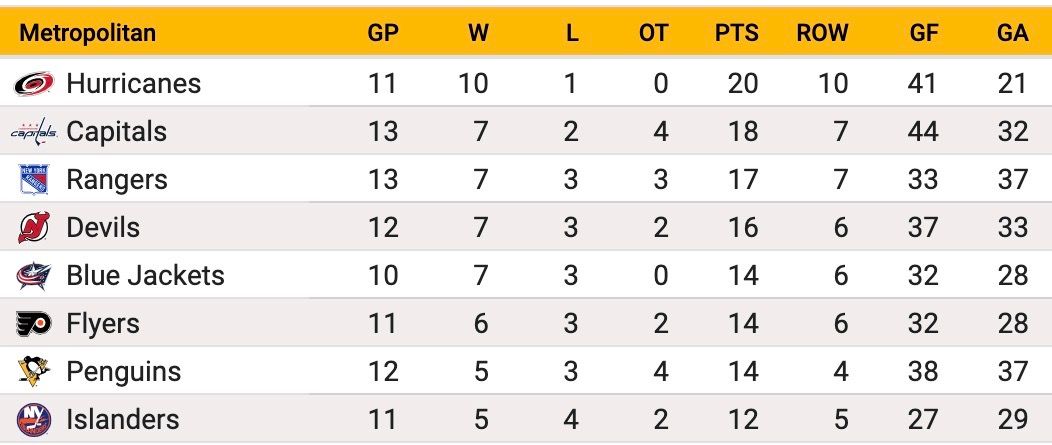This screenshot has width=1052, height=445.
Task: Click the Devils team logo
Action: point(34,228)
